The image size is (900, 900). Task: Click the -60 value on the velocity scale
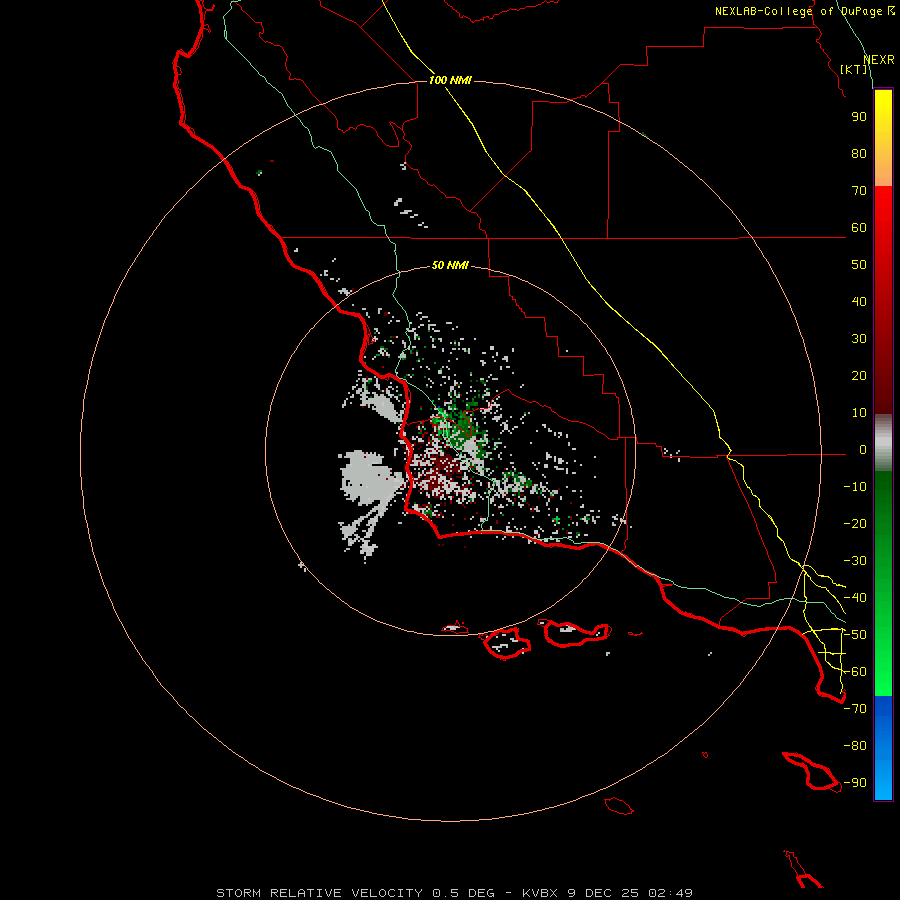click(x=855, y=672)
